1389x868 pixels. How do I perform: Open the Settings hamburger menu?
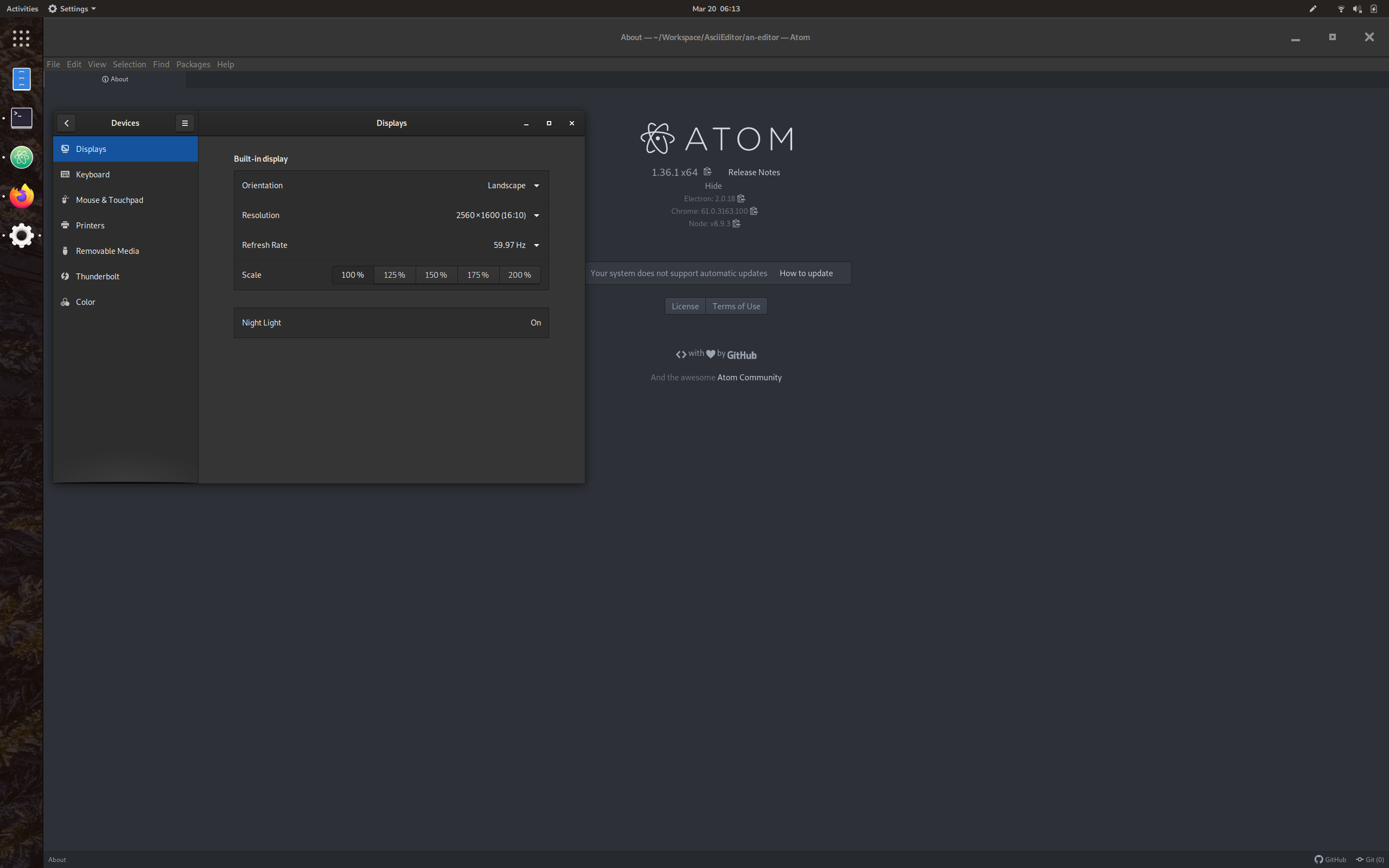[185, 123]
